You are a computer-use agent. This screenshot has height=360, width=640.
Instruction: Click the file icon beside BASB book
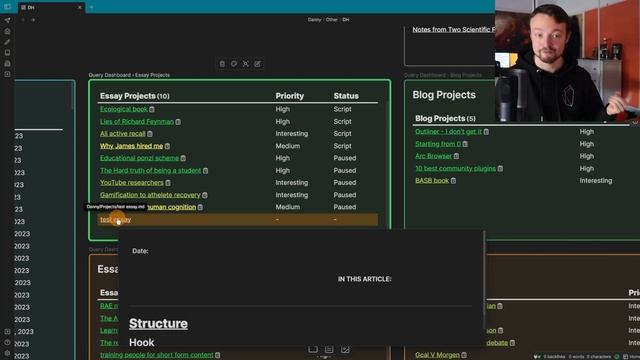click(x=453, y=181)
